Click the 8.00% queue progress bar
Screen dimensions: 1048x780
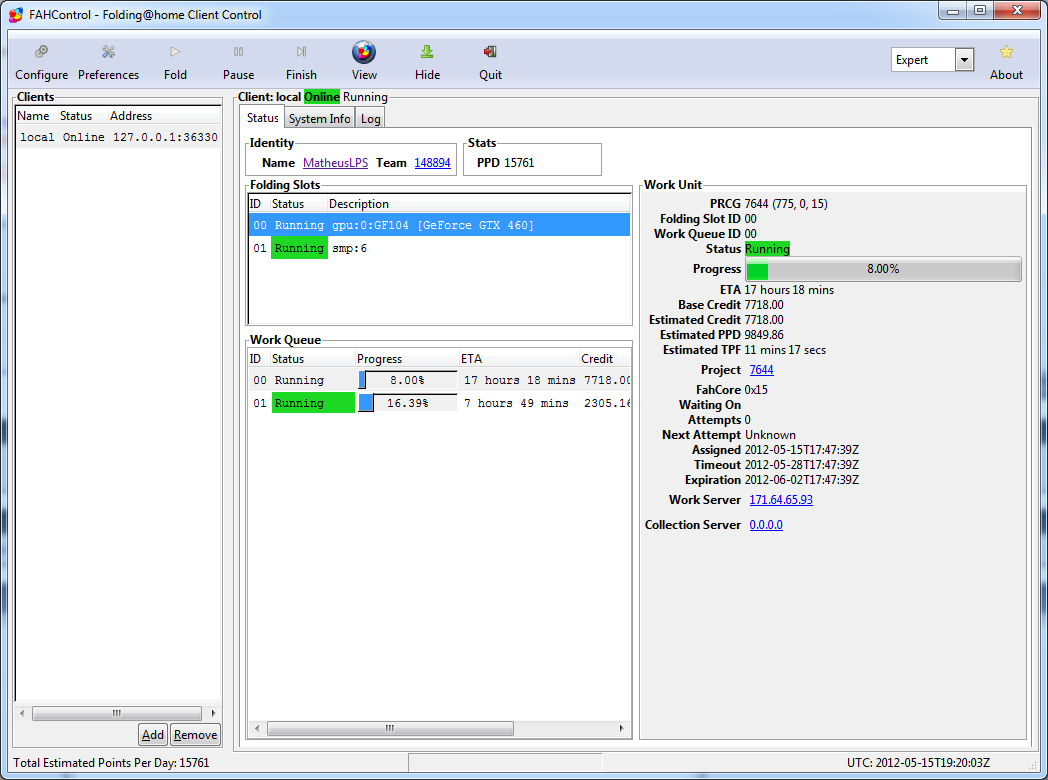408,380
